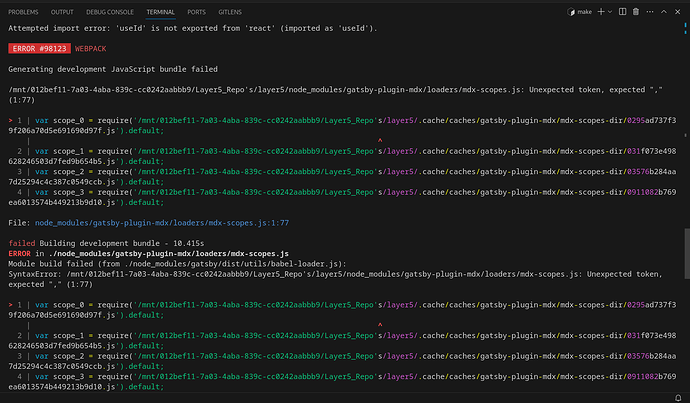Image resolution: width=690 pixels, height=403 pixels.
Task: Click the make terminal label text
Action: 584,12
